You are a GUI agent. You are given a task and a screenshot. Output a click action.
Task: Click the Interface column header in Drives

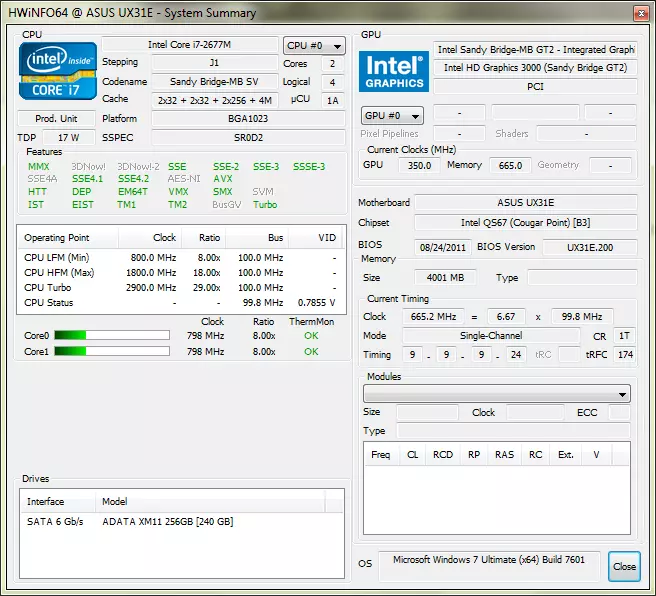[x=58, y=501]
